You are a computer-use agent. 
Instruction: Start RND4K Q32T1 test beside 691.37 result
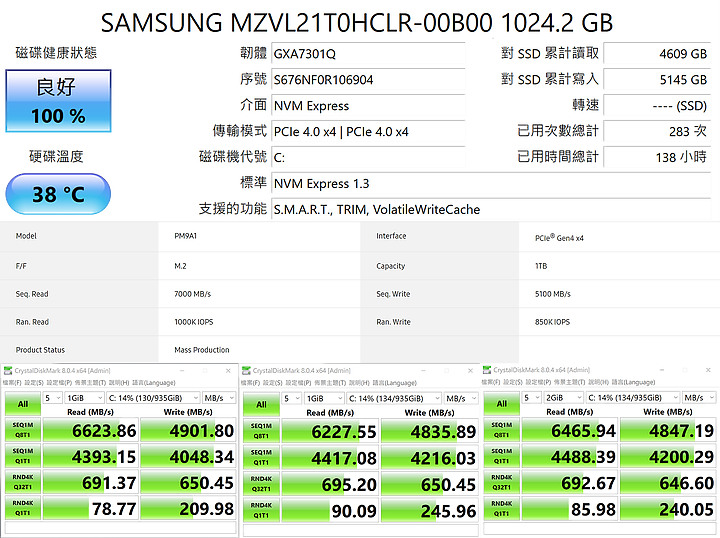[23, 482]
